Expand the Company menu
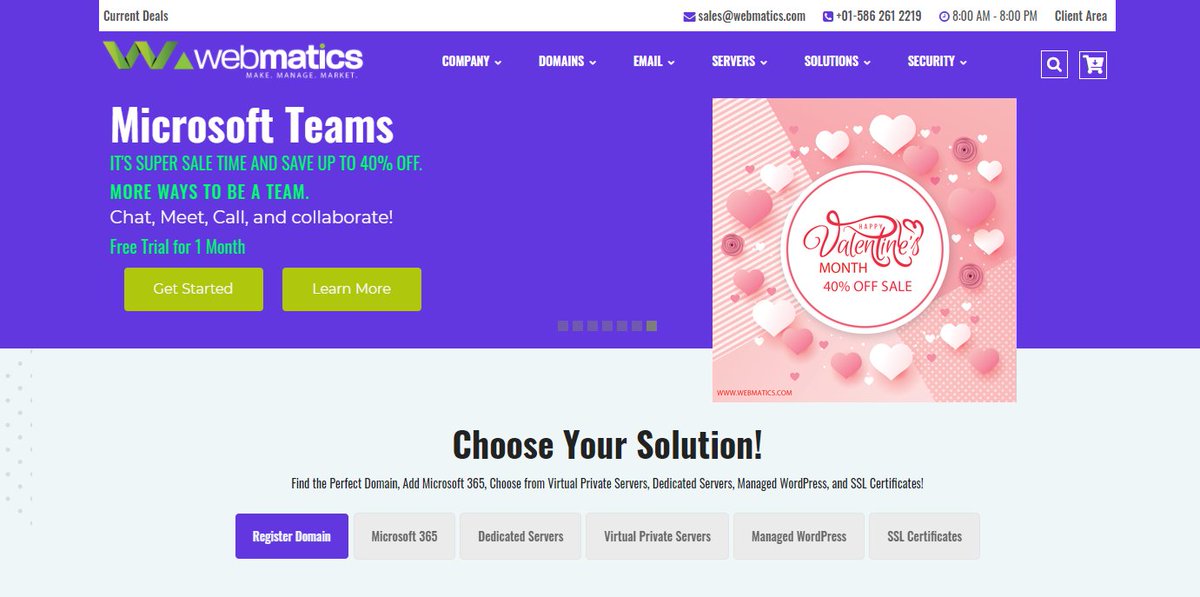Viewport: 1200px width, 597px height. [471, 61]
